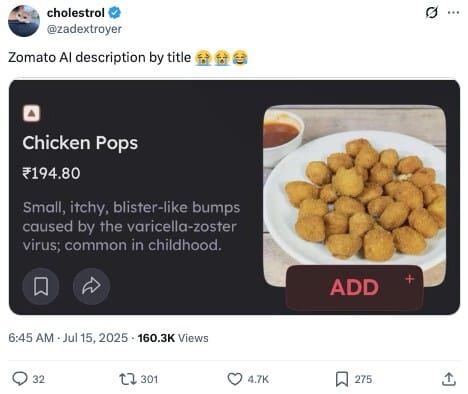Share Chicken Pops via arrow button
The height and width of the screenshot is (394, 468).
[x=91, y=286]
